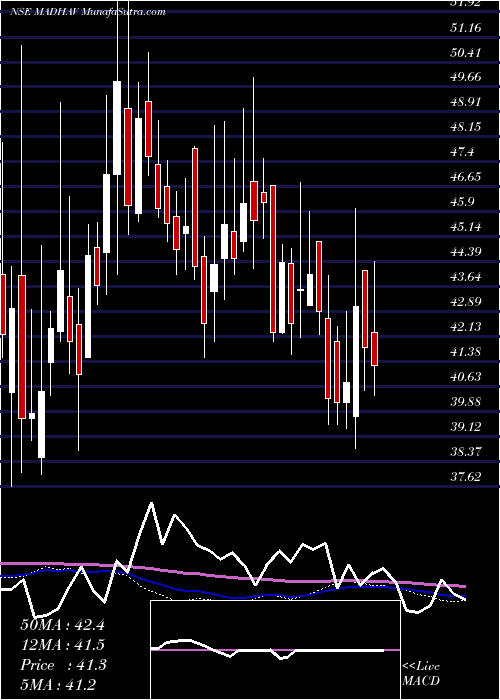Select the 45.14 price axis label
Screen dimensions: 500x700
tap(466, 227)
